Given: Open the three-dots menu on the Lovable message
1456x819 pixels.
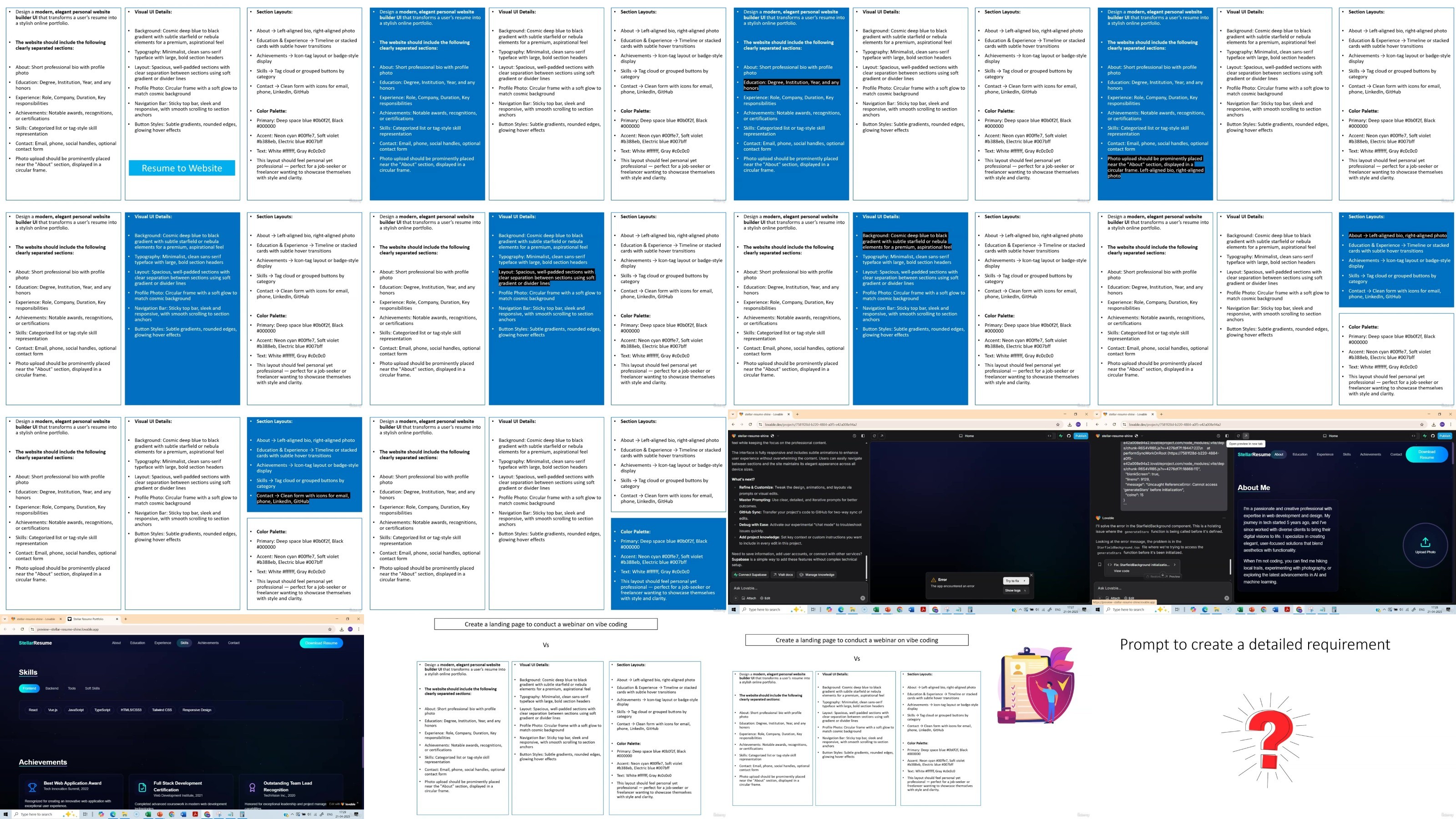Looking at the screenshot, I should [1223, 518].
